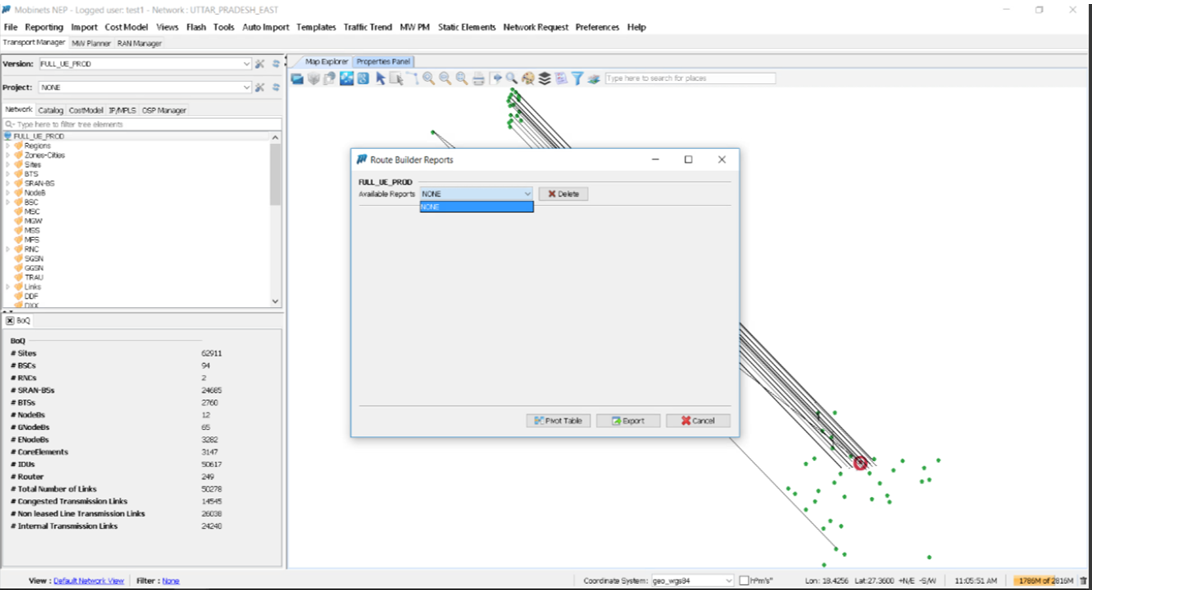Open the Available Reports dropdown
The width and height of the screenshot is (1180, 592).
476,194
